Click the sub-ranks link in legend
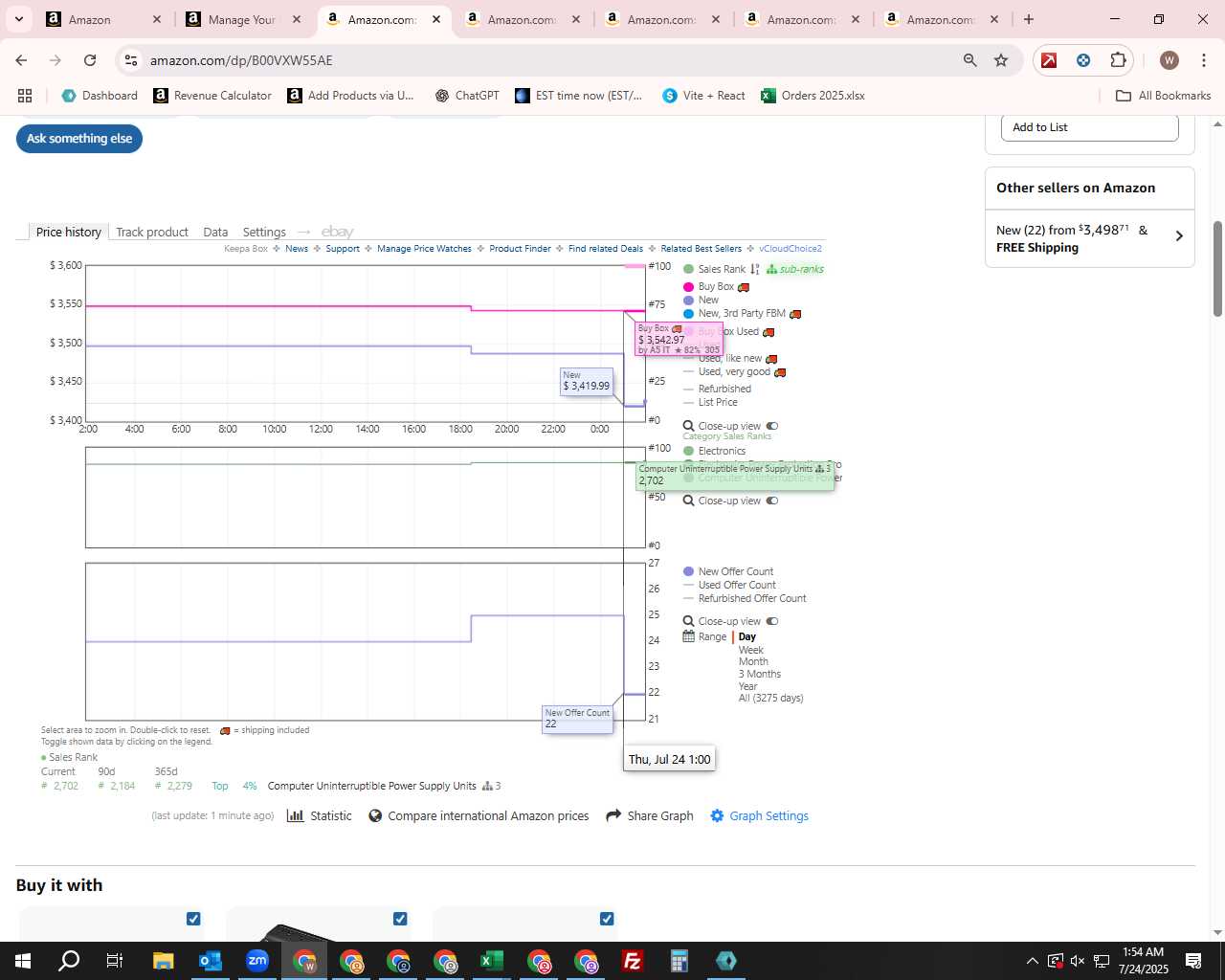The height and width of the screenshot is (980, 1225). (795, 269)
